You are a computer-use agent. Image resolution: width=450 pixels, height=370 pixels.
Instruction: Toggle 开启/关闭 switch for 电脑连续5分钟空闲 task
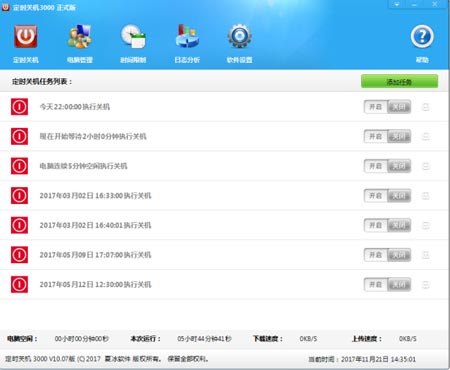click(x=387, y=166)
